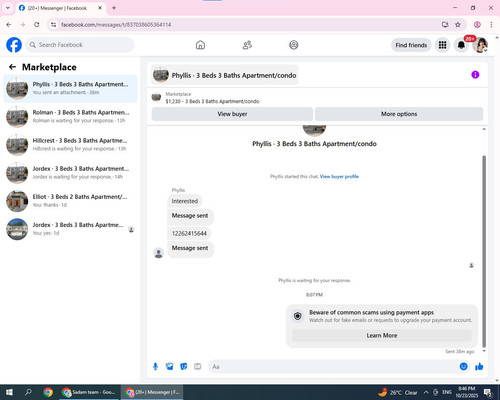Viewport: 500px width, 400px height.
Task: Click Chrome back navigation arrow
Action: coord(9,25)
